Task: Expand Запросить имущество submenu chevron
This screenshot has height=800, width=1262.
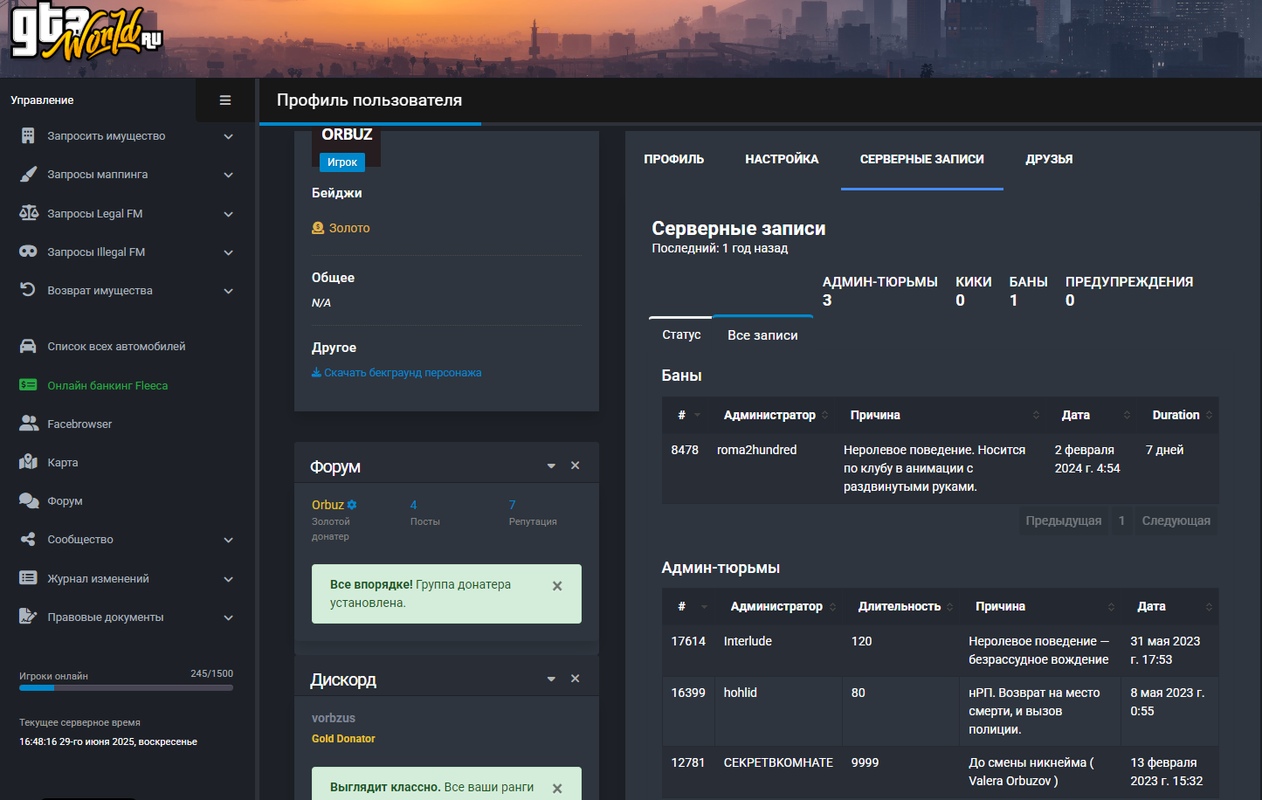Action: 228,136
